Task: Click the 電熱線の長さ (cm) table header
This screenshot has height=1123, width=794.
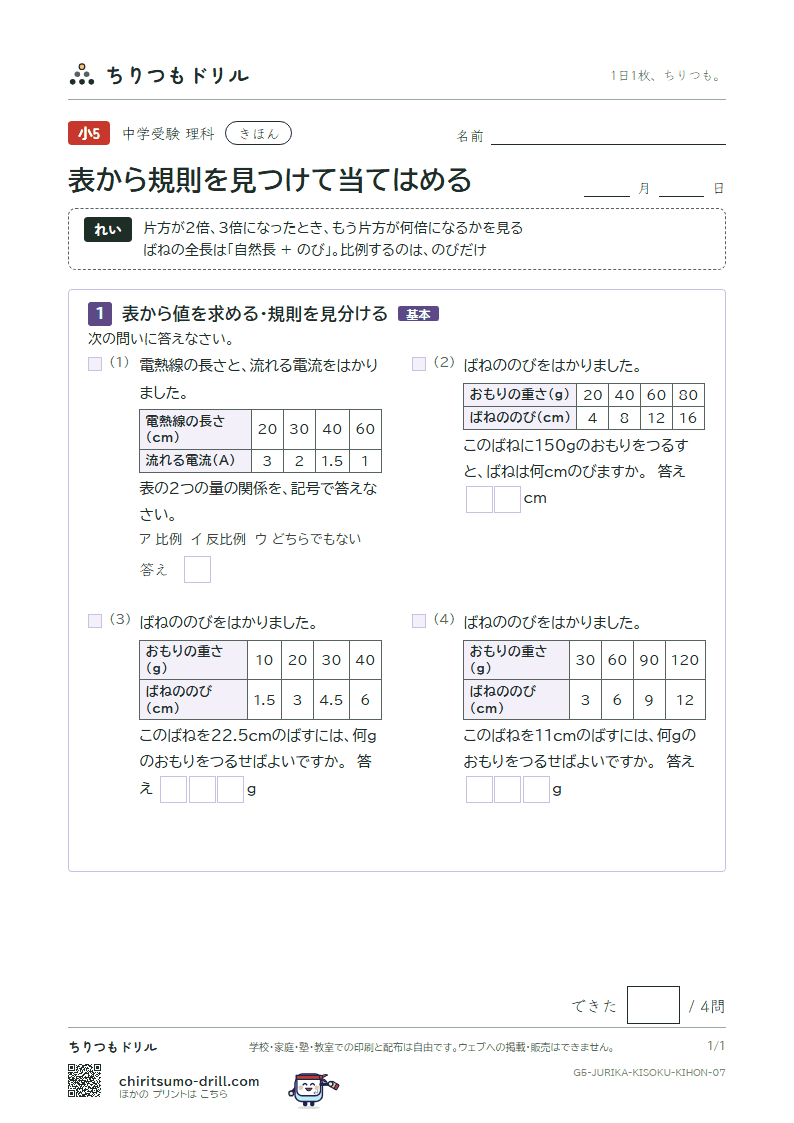Action: 195,429
